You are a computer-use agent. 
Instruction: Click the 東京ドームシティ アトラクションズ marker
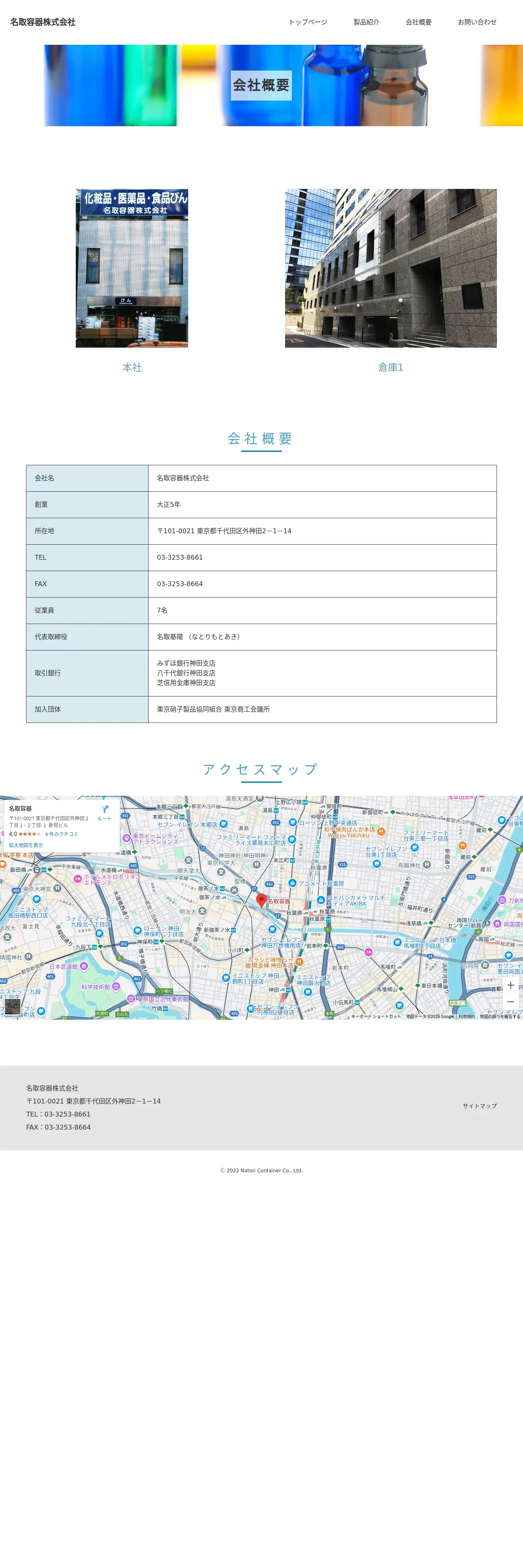click(127, 838)
